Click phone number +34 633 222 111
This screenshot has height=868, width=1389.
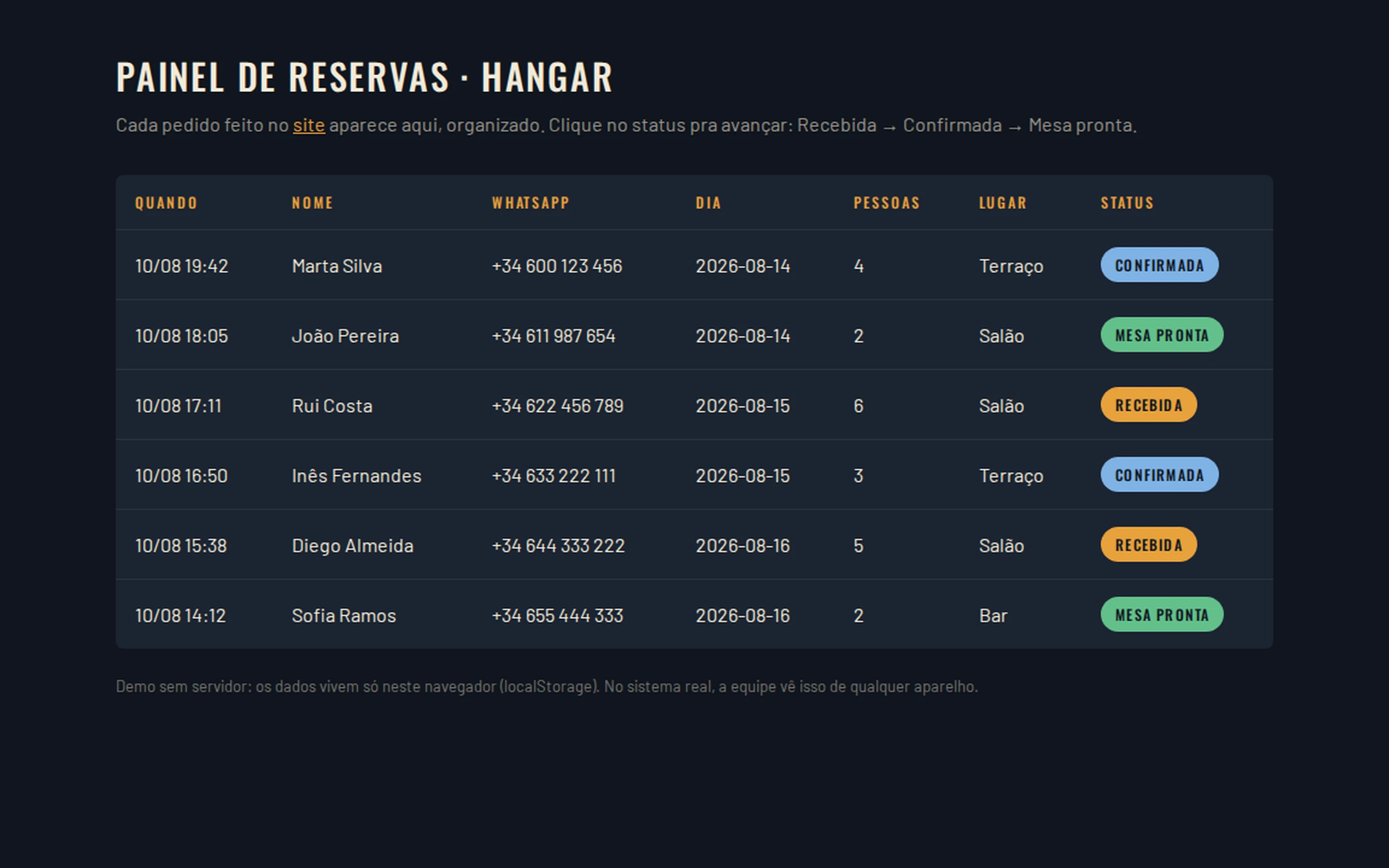[x=553, y=476]
